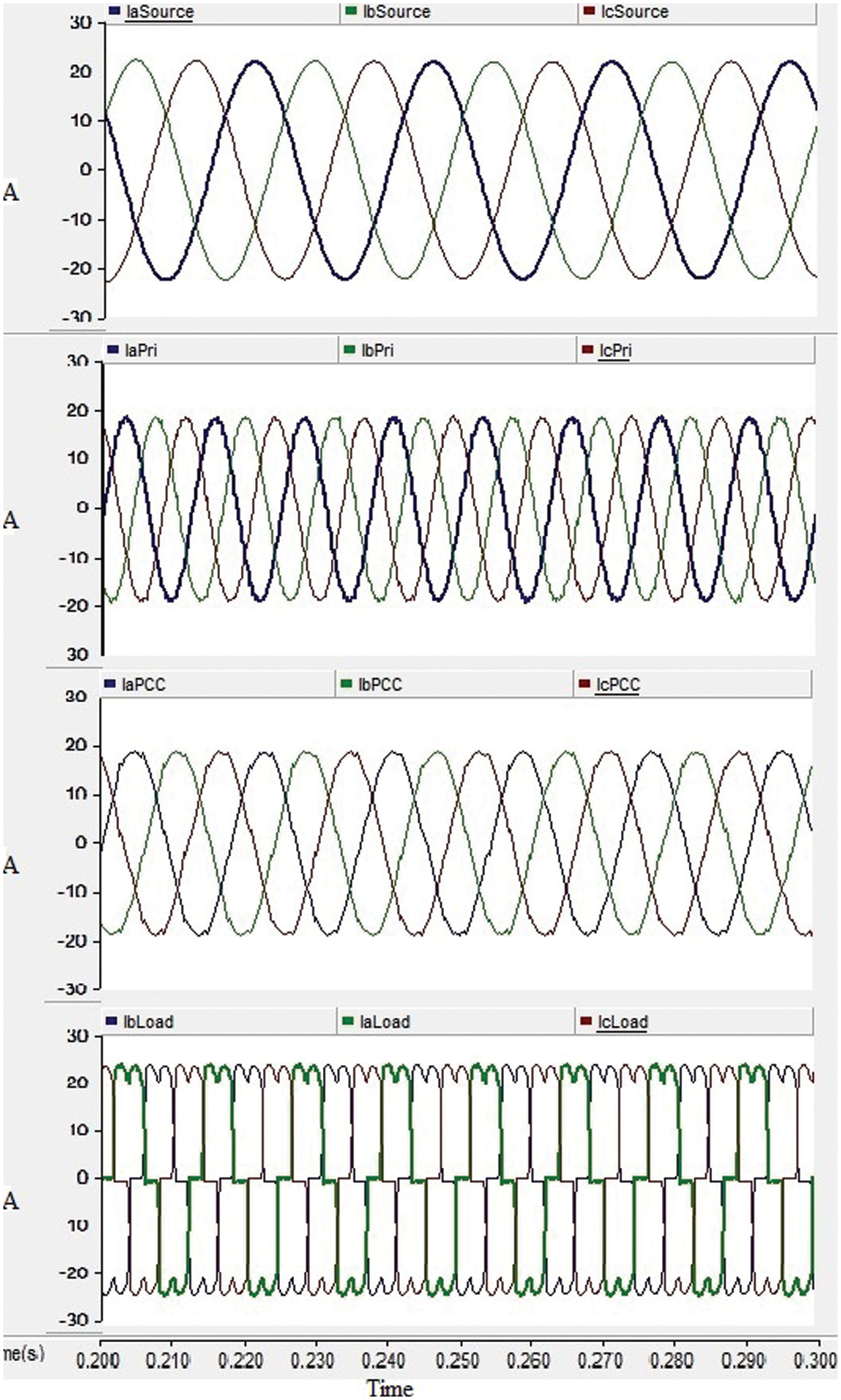Click the green IbSource legend swatch
Viewport: 841px width, 1400px height.
pyautogui.click(x=350, y=12)
